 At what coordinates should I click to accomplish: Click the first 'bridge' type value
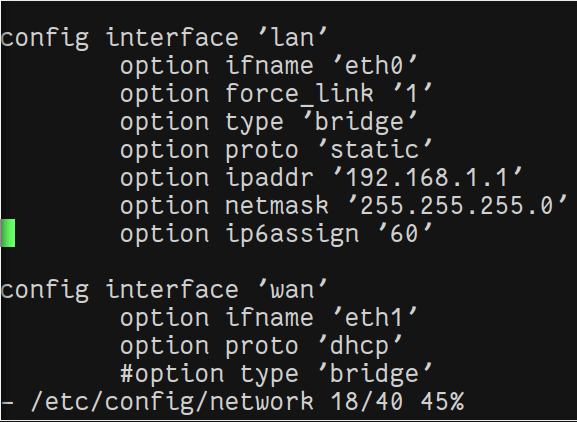point(361,122)
